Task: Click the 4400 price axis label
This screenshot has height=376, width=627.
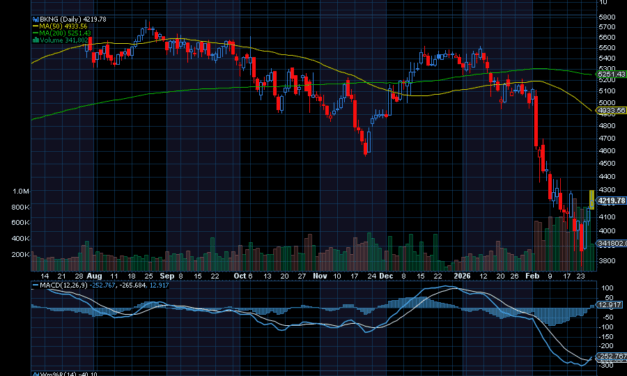Action: [607, 176]
